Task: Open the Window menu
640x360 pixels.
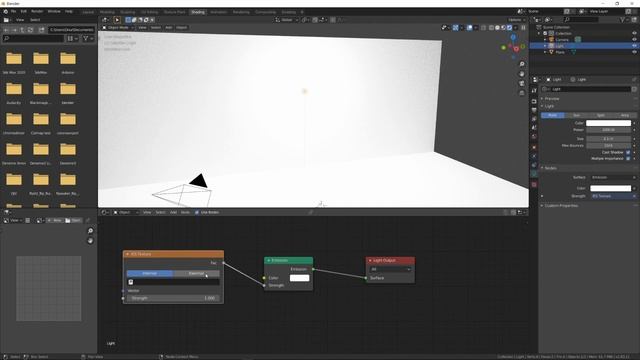Action: pos(54,11)
